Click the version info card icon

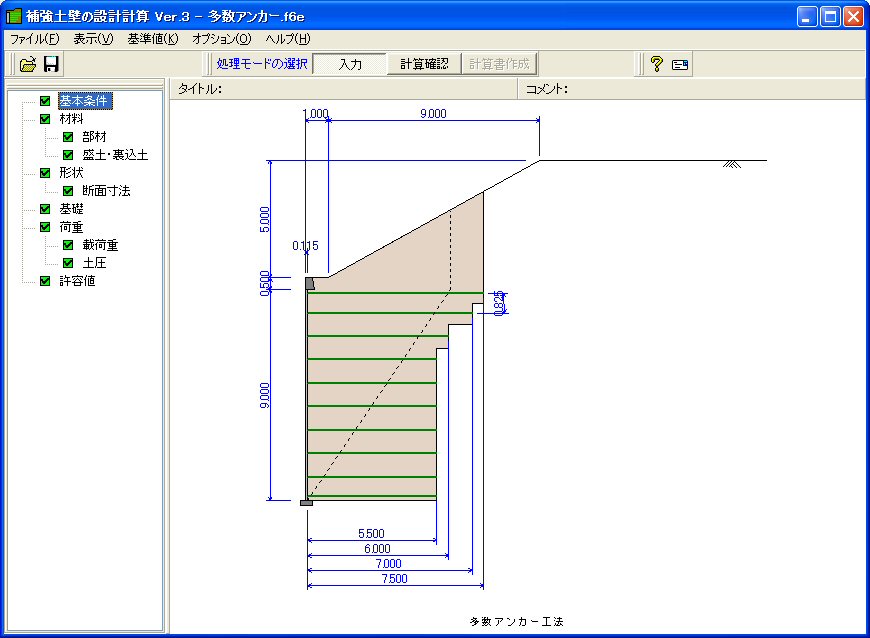click(x=680, y=65)
